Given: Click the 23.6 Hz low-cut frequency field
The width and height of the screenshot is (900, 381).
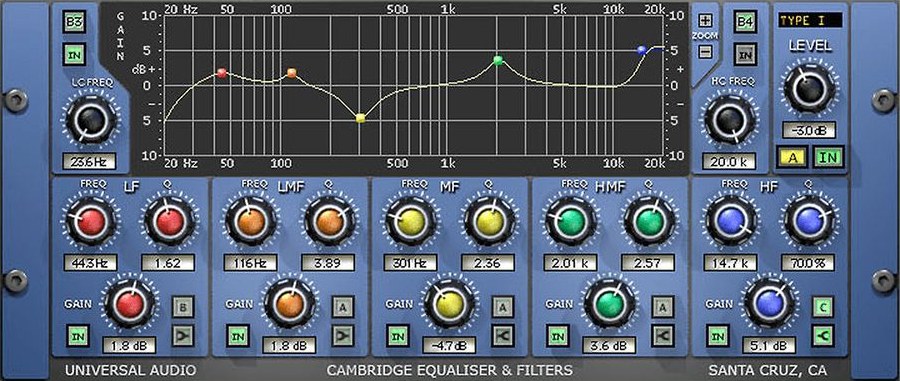Looking at the screenshot, I should [89, 162].
